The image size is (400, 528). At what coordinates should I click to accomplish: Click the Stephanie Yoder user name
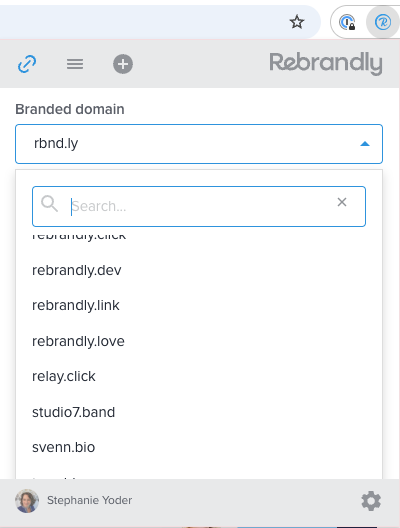(90, 500)
